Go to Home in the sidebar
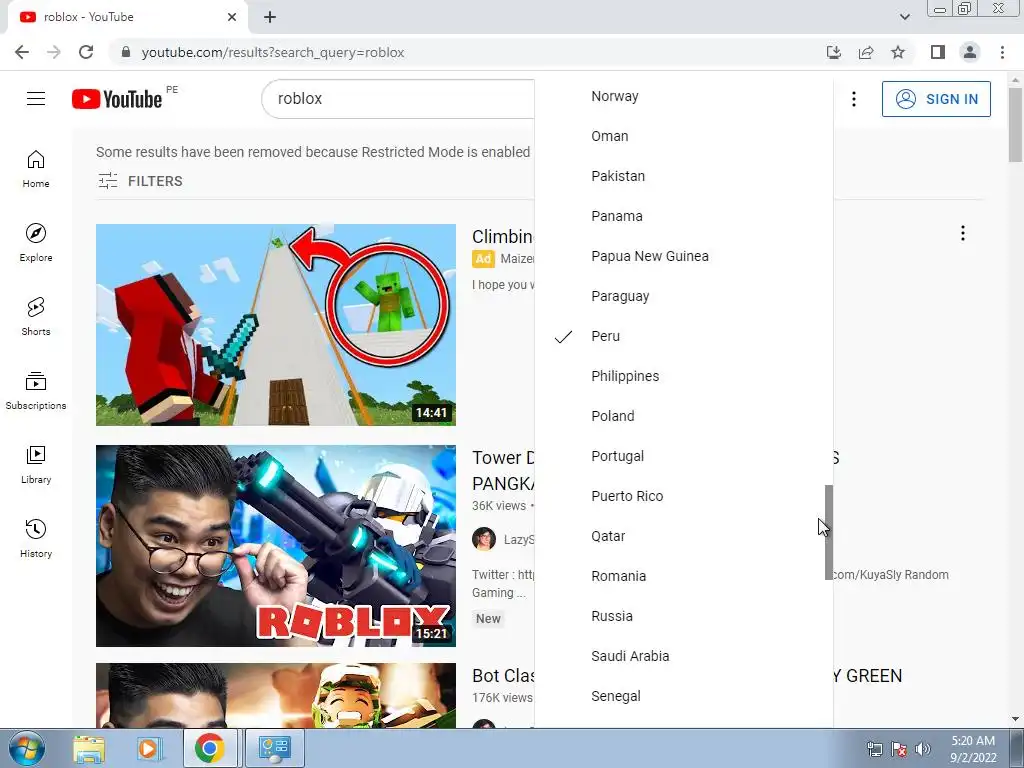1024x768 pixels. pos(36,168)
